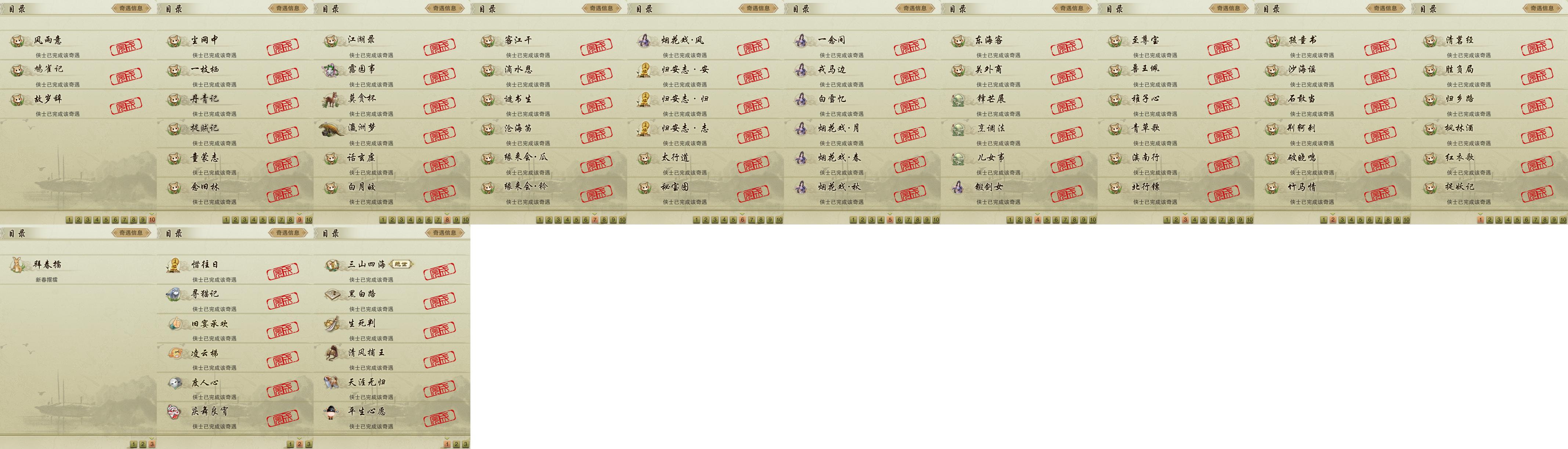Image resolution: width=1568 pixels, height=449 pixels.
Task: Open the sword icon for 生死判
Action: (x=332, y=324)
